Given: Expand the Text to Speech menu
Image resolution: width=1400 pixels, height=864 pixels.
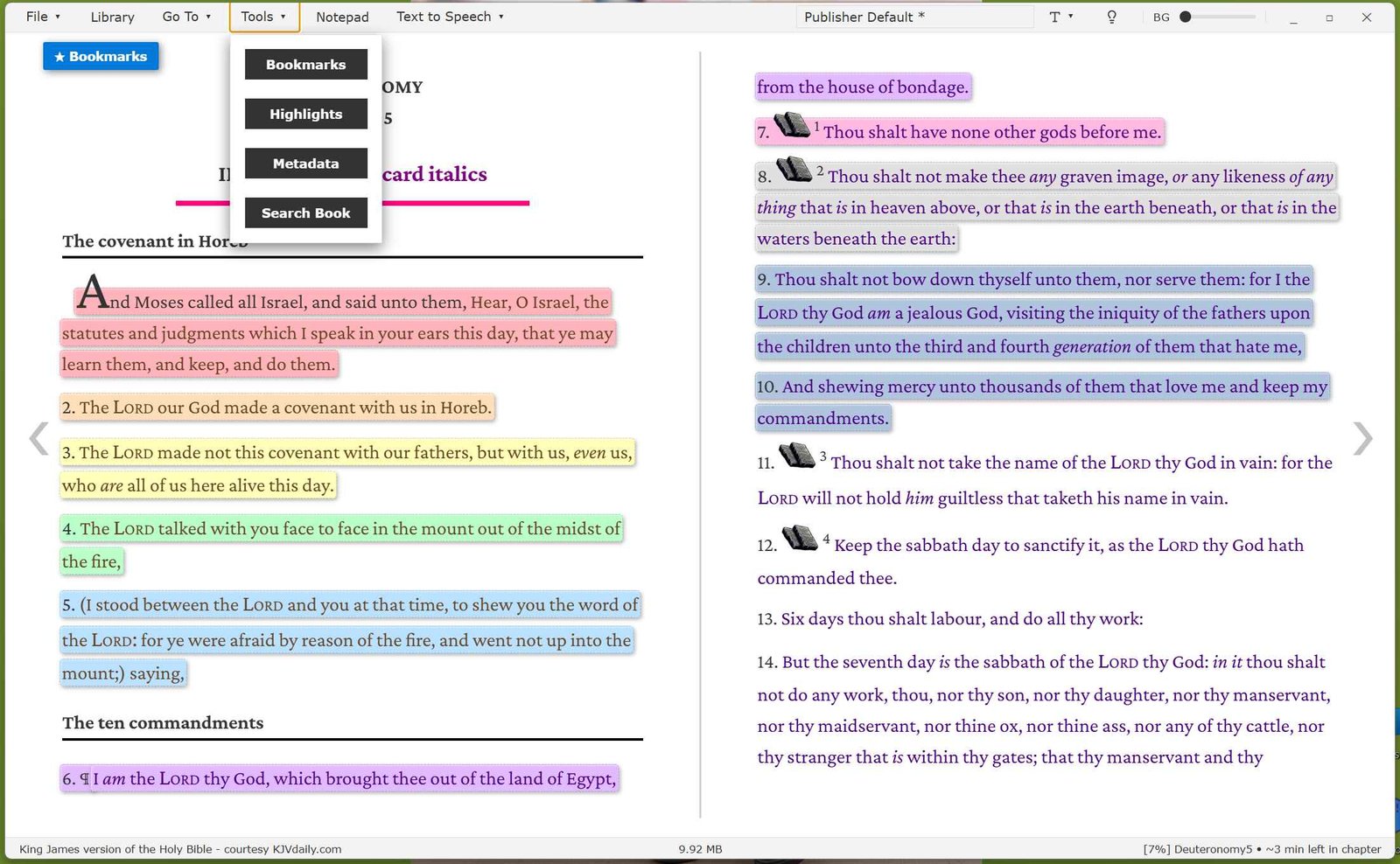Looking at the screenshot, I should [450, 17].
